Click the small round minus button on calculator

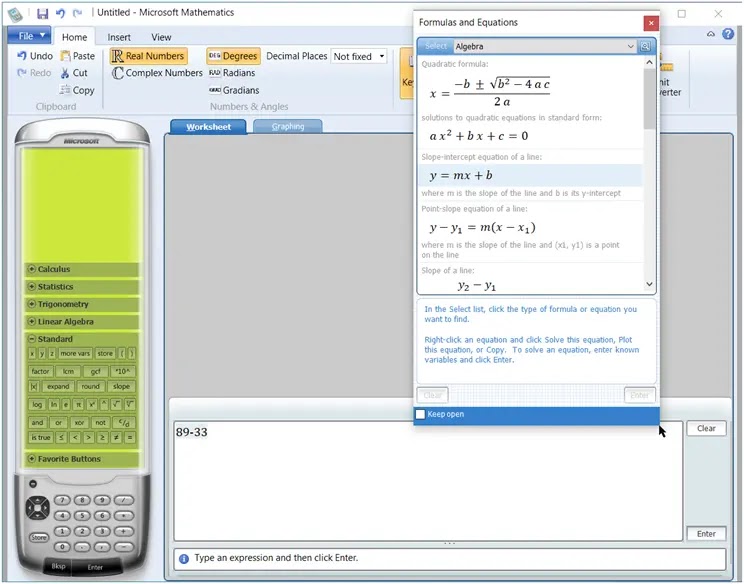[x=33, y=484]
